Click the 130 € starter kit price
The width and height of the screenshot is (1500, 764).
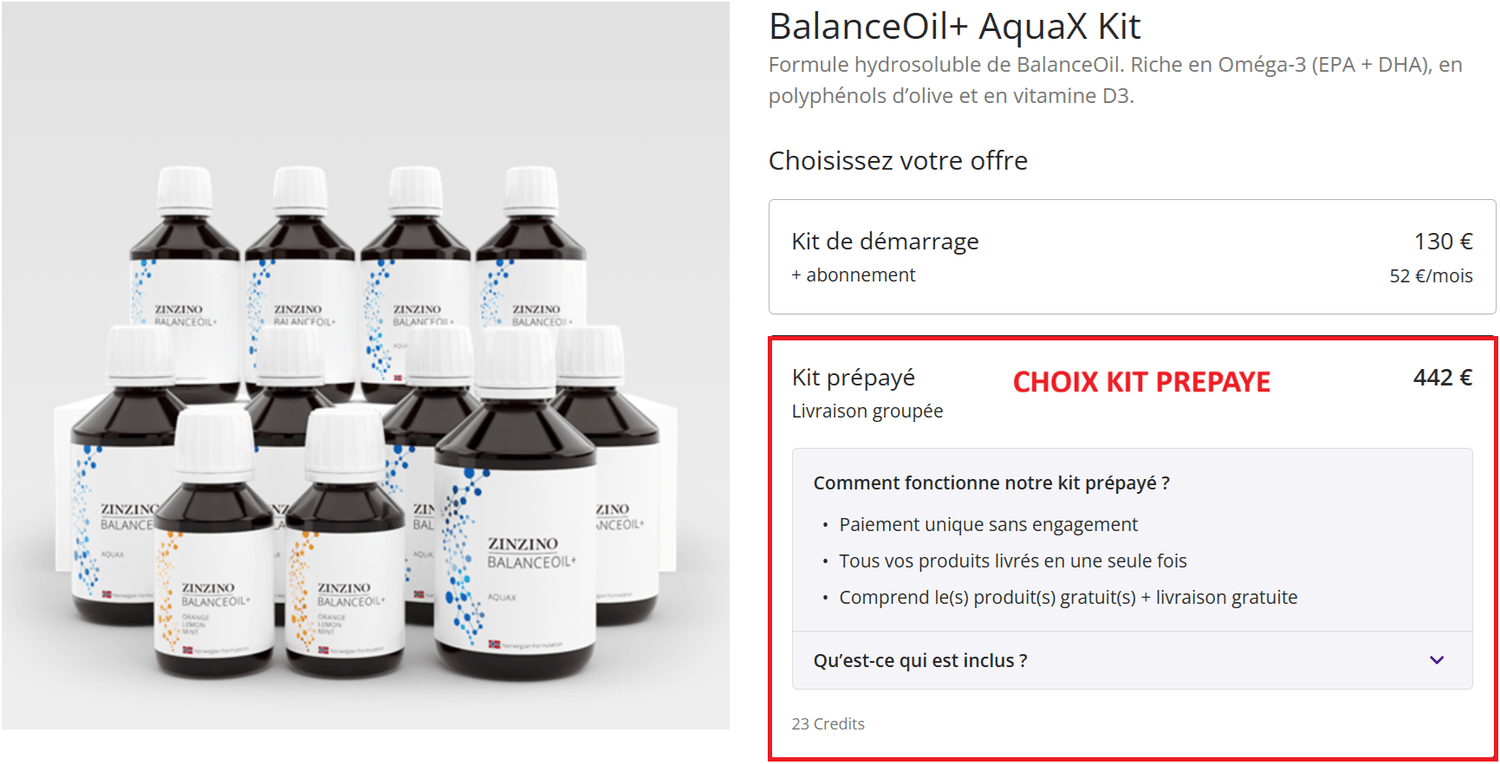[1443, 242]
